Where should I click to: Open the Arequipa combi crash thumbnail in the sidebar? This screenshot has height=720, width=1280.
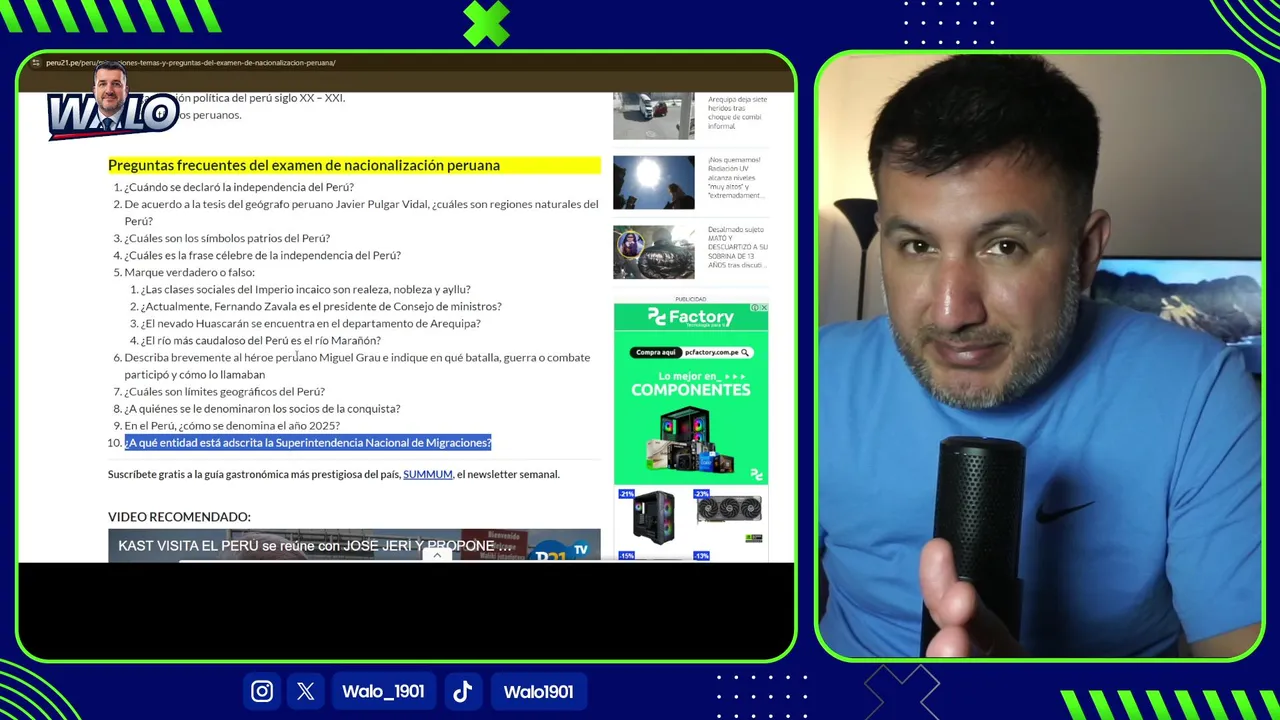point(653,116)
